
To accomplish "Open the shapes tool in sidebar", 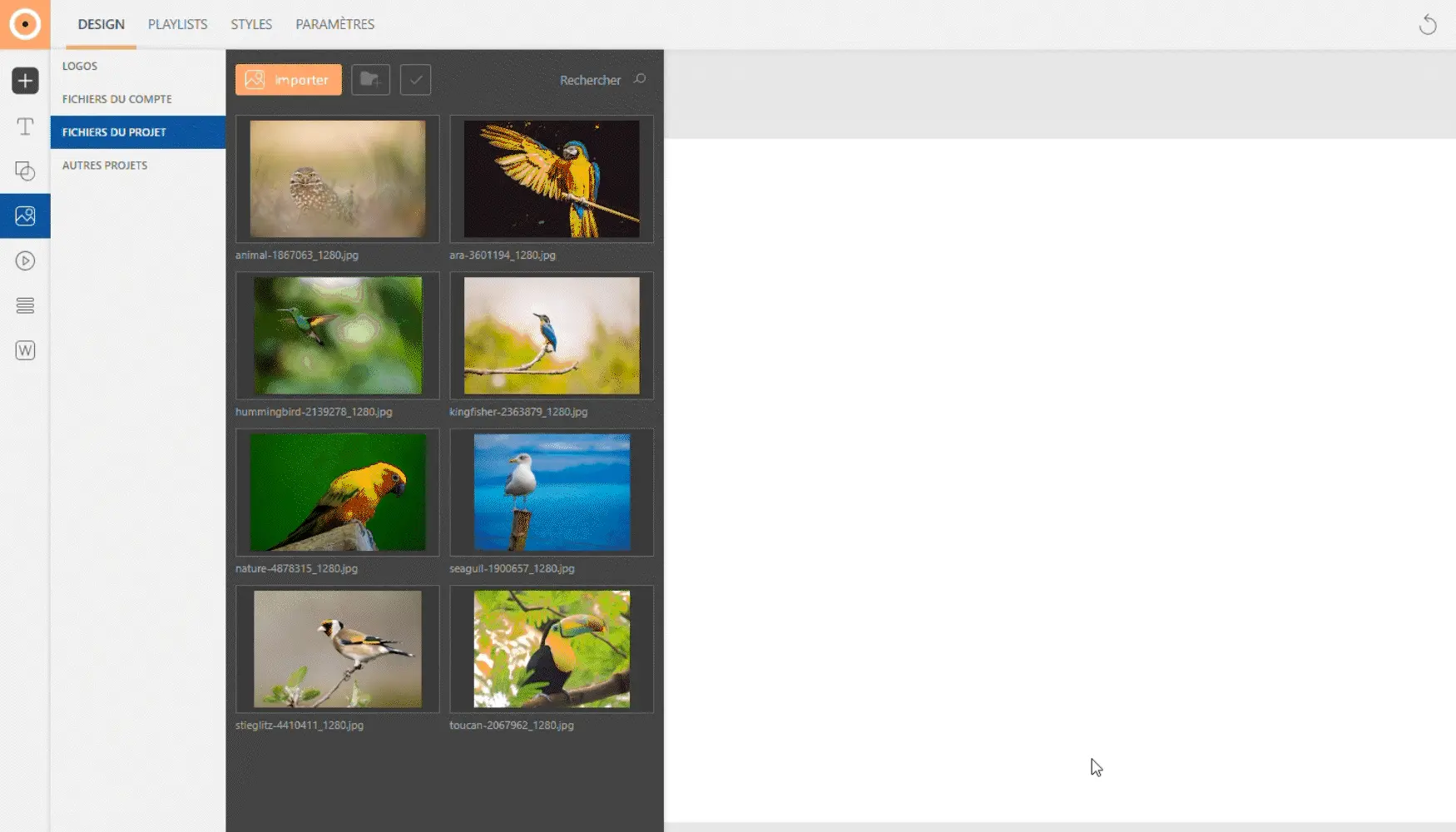I will [25, 171].
